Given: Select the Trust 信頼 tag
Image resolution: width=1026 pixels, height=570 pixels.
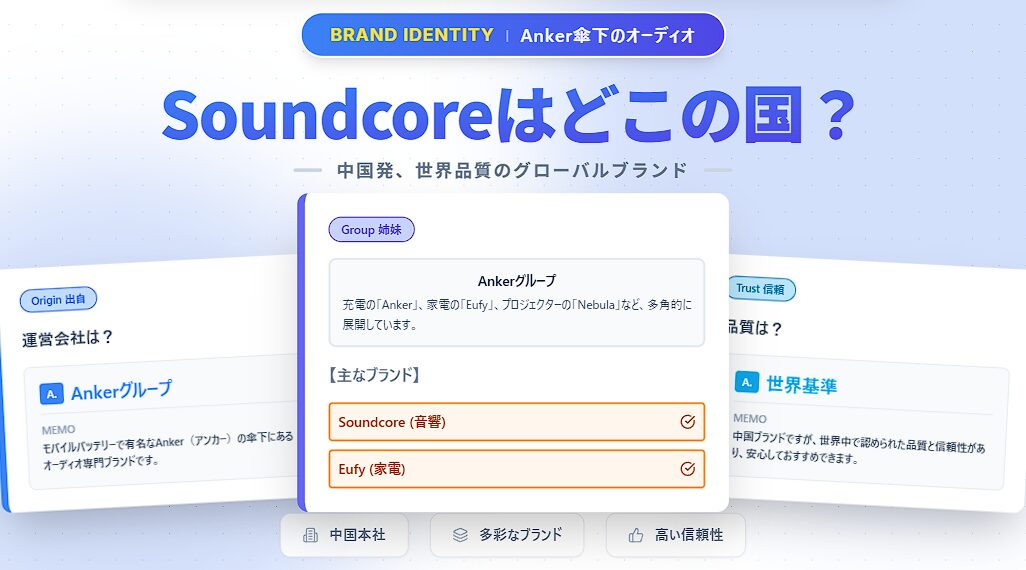Looking at the screenshot, I should point(760,289).
